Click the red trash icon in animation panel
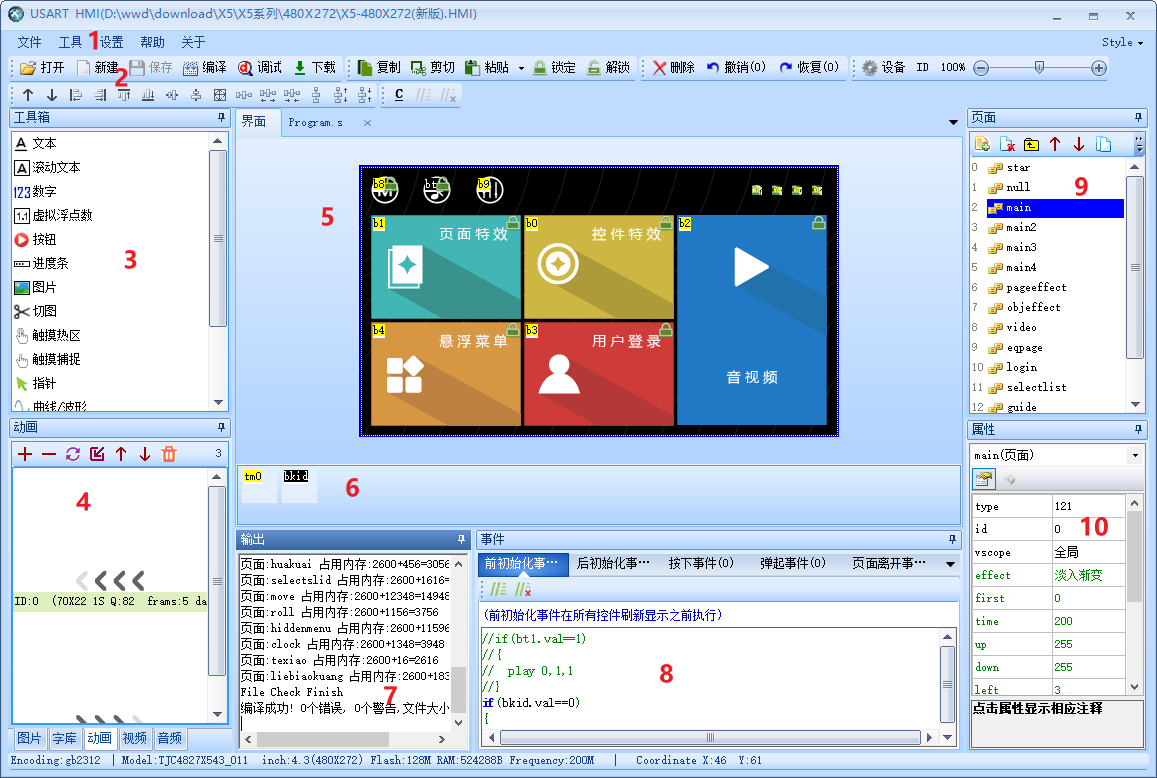This screenshot has width=1157, height=778. [x=169, y=454]
